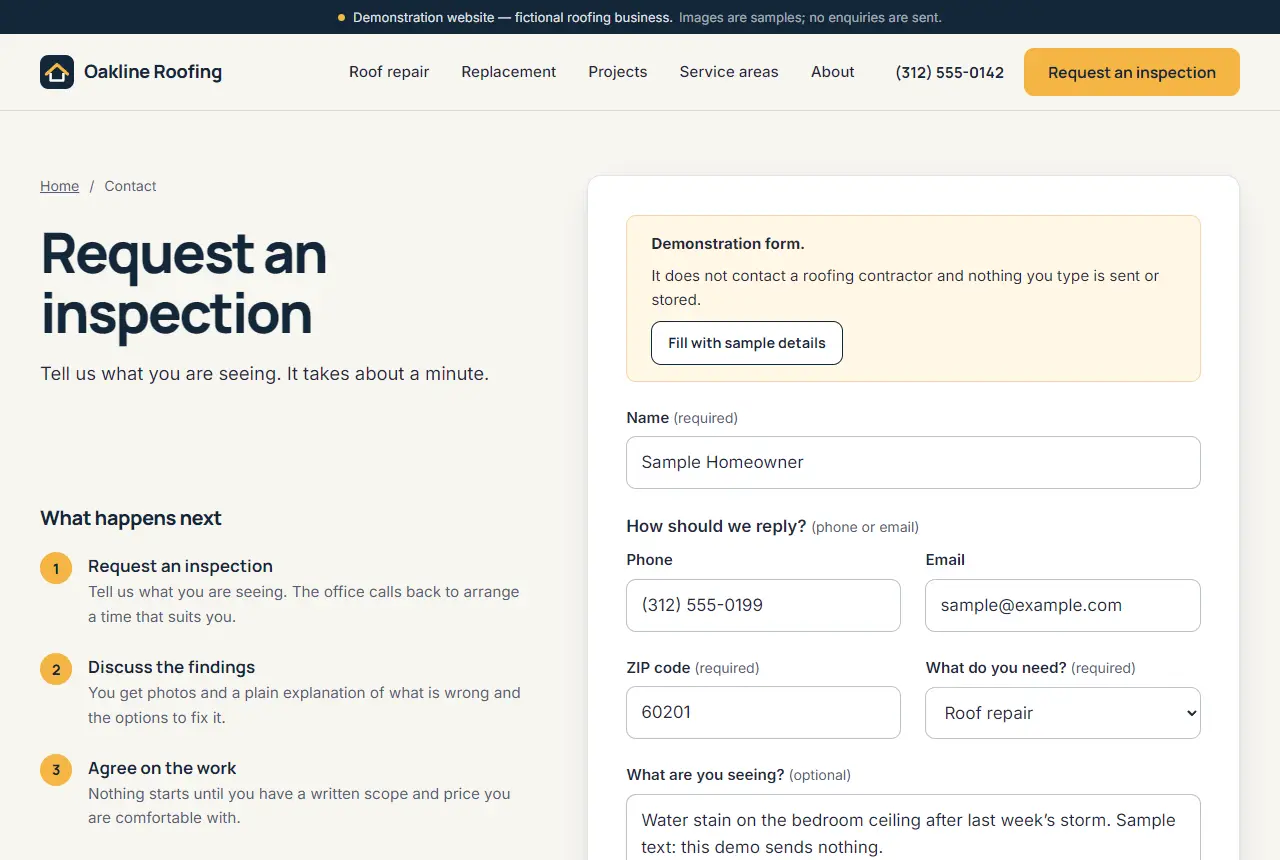Screen dimensions: 1280x860
Task: Go to the Replacement nav link
Action: (x=509, y=72)
